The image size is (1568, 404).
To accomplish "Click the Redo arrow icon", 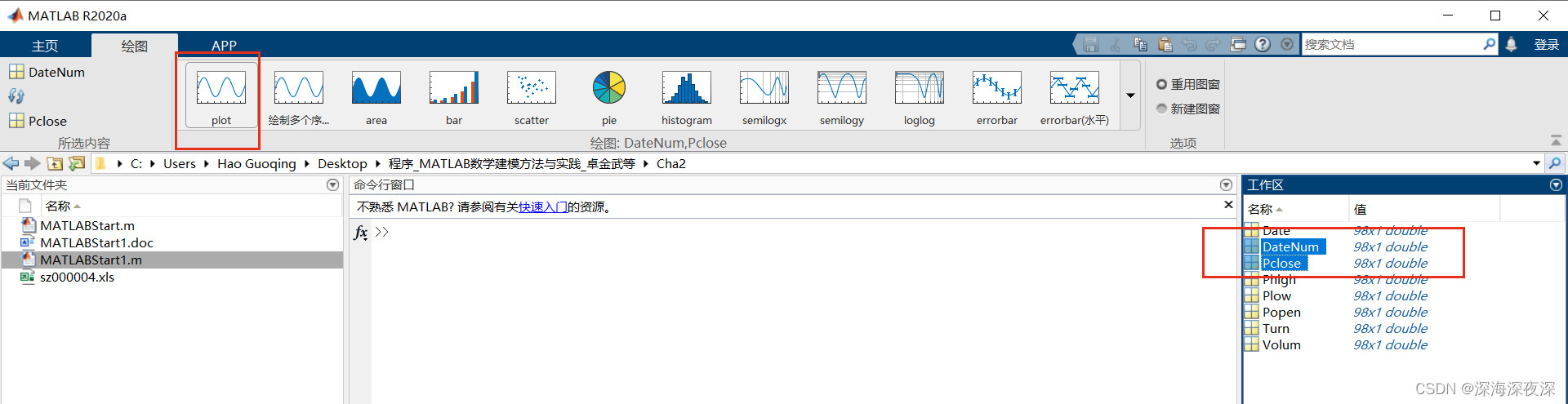I will tap(1214, 45).
